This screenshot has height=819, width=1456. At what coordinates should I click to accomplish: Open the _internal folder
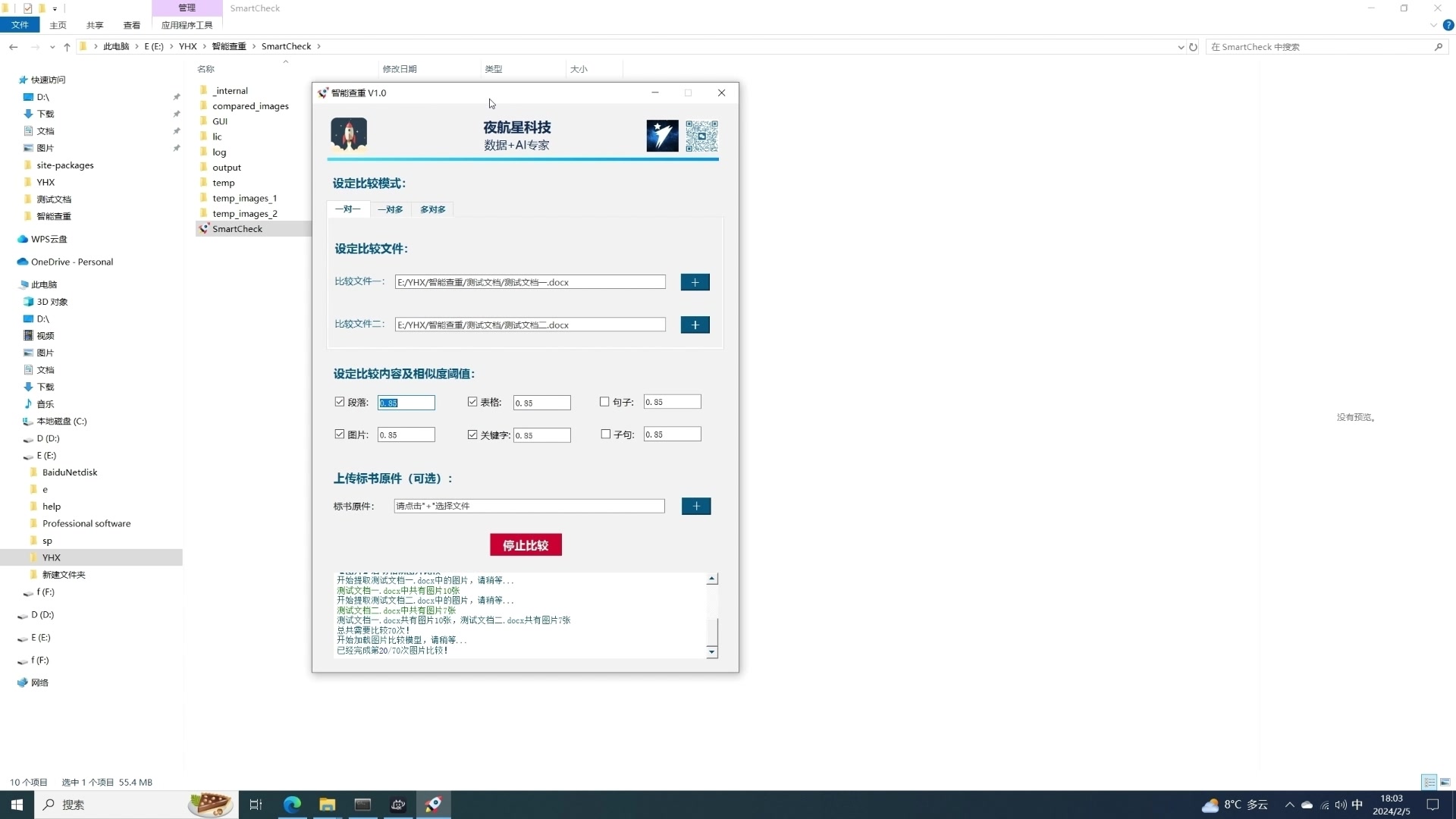tap(230, 90)
